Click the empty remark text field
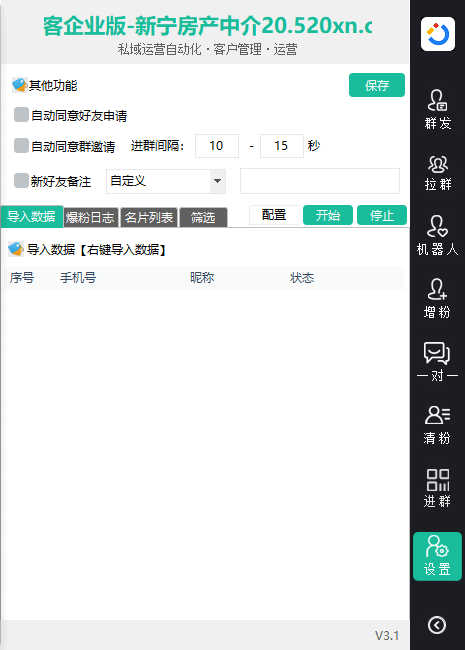This screenshot has width=465, height=650. click(x=320, y=181)
